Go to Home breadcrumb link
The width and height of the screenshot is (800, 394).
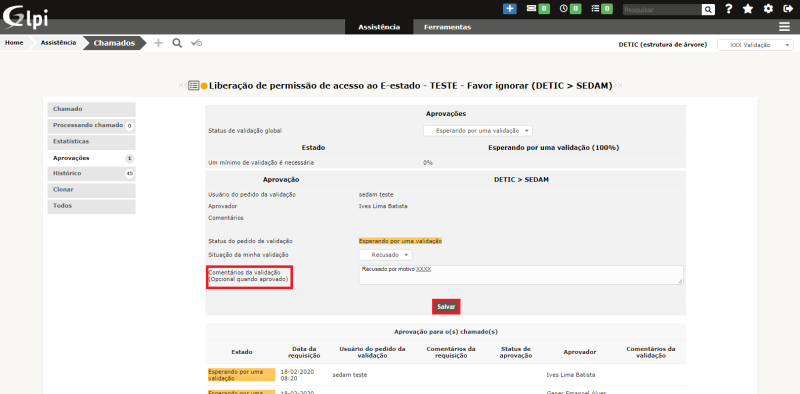click(14, 43)
